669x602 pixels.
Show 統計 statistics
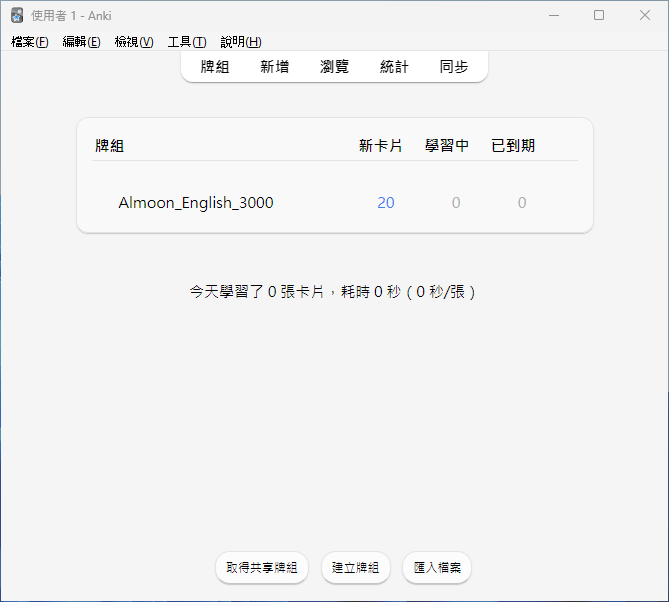[x=394, y=67]
